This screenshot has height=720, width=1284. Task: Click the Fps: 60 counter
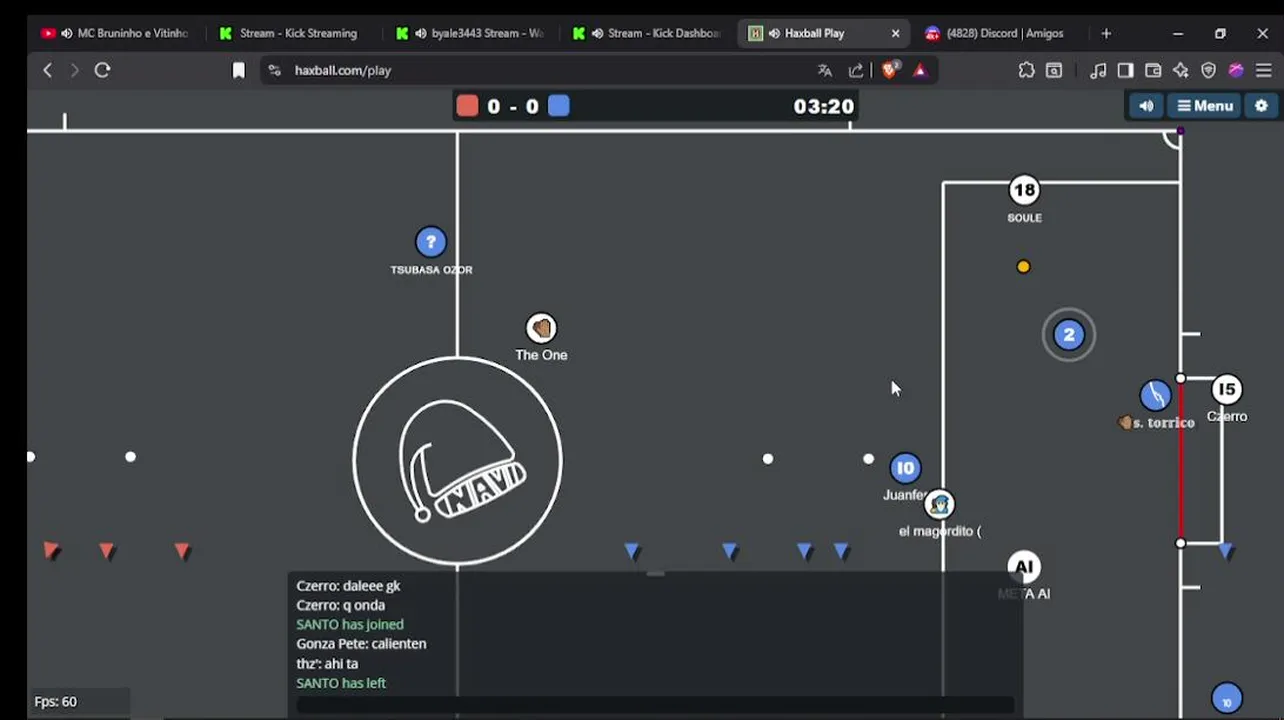[56, 702]
